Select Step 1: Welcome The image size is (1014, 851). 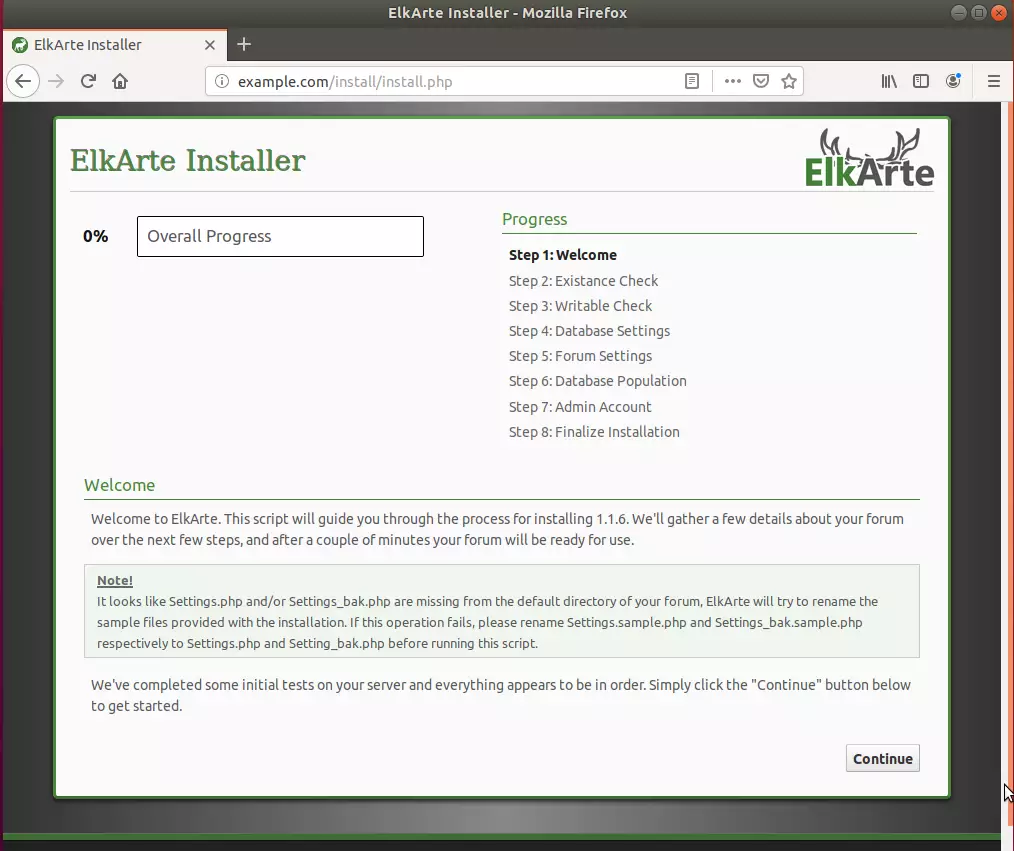pyautogui.click(x=563, y=255)
